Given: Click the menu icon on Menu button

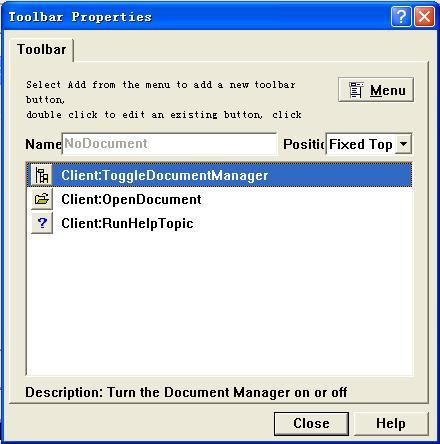Looking at the screenshot, I should point(356,90).
